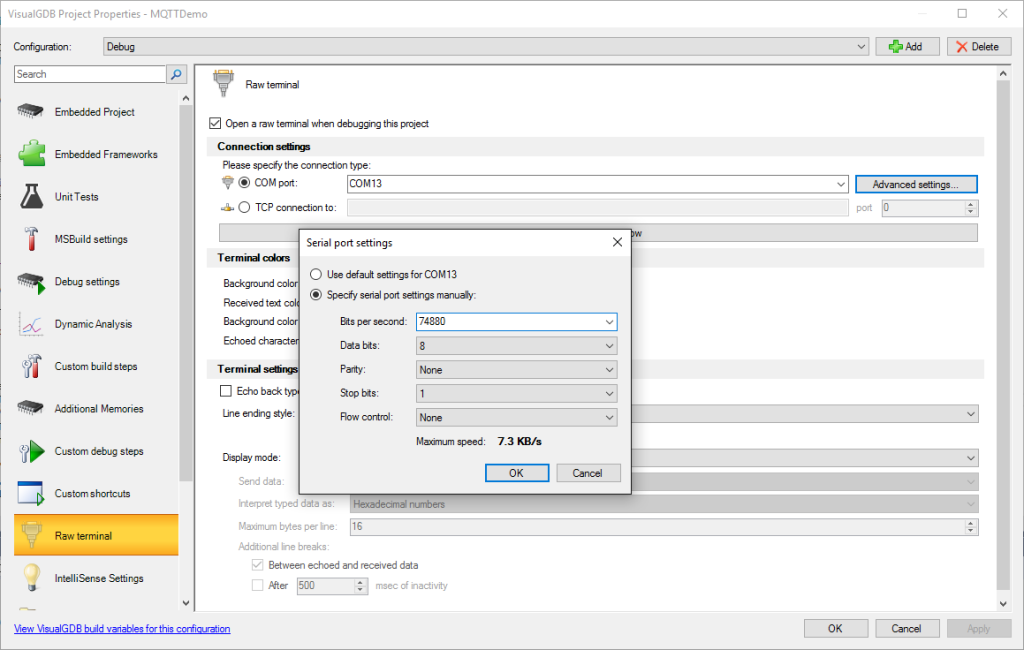This screenshot has height=650, width=1024.
Task: Expand the Parity selection dropdown
Action: [x=608, y=369]
